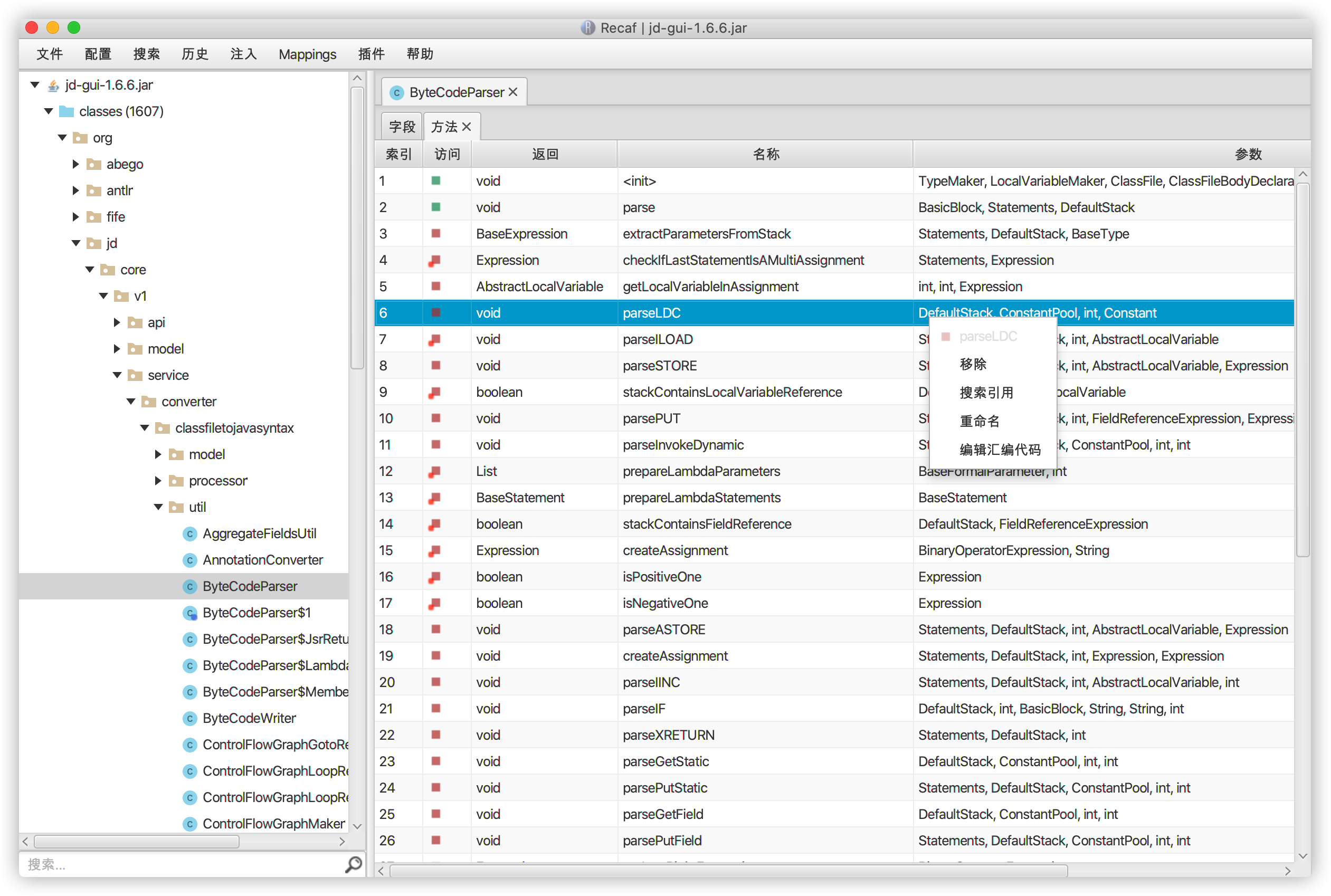Click 编辑汇编代码 context menu entry
The width and height of the screenshot is (1331, 896).
pyautogui.click(x=1000, y=450)
